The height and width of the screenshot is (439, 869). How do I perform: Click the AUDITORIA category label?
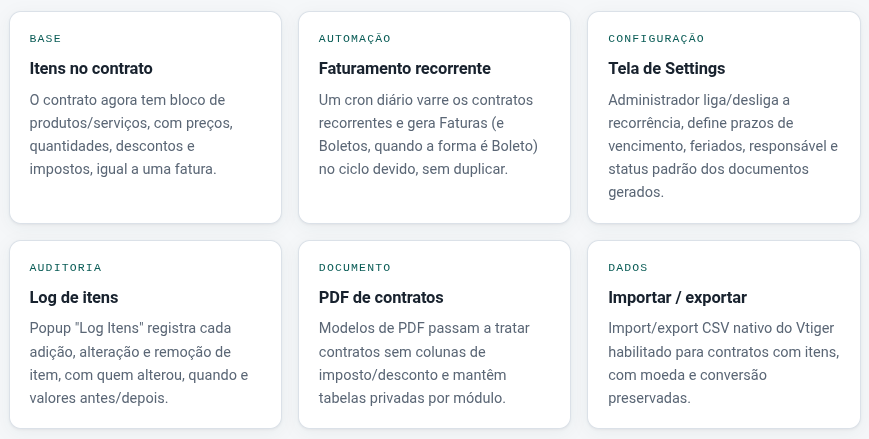click(65, 267)
